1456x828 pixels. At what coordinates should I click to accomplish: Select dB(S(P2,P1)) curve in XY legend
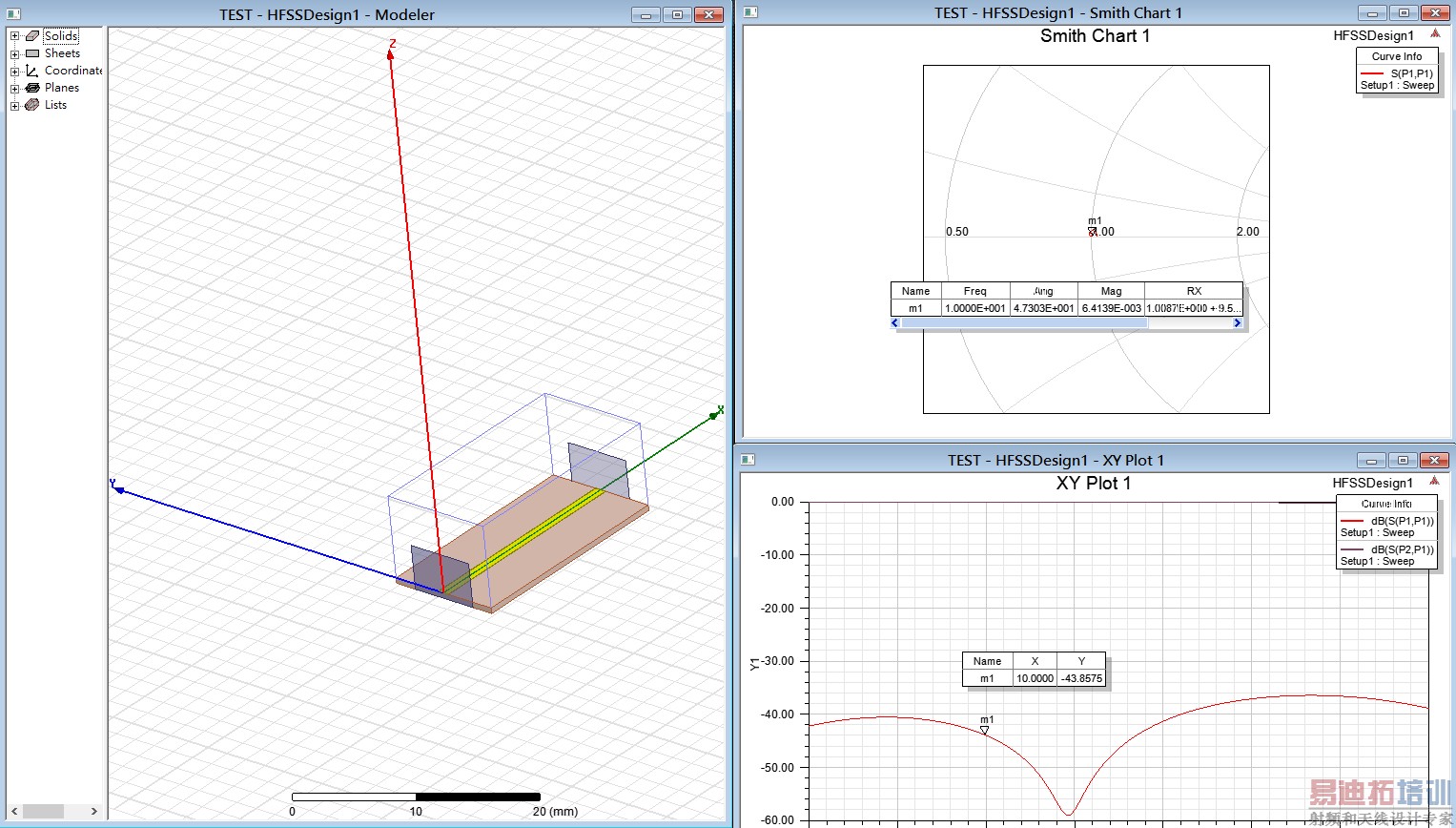click(1401, 549)
